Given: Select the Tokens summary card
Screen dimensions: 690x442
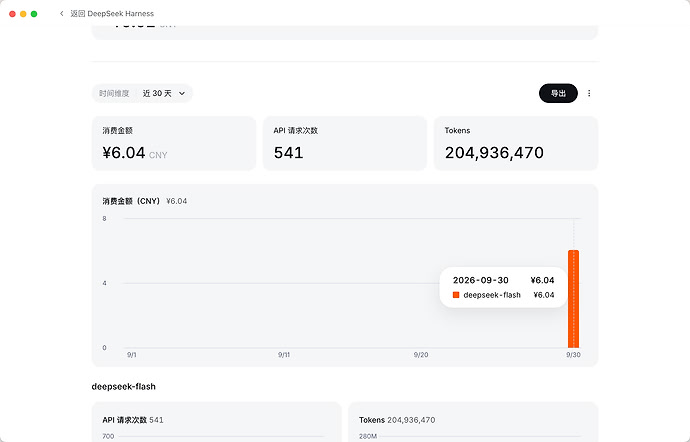Looking at the screenshot, I should (x=516, y=144).
